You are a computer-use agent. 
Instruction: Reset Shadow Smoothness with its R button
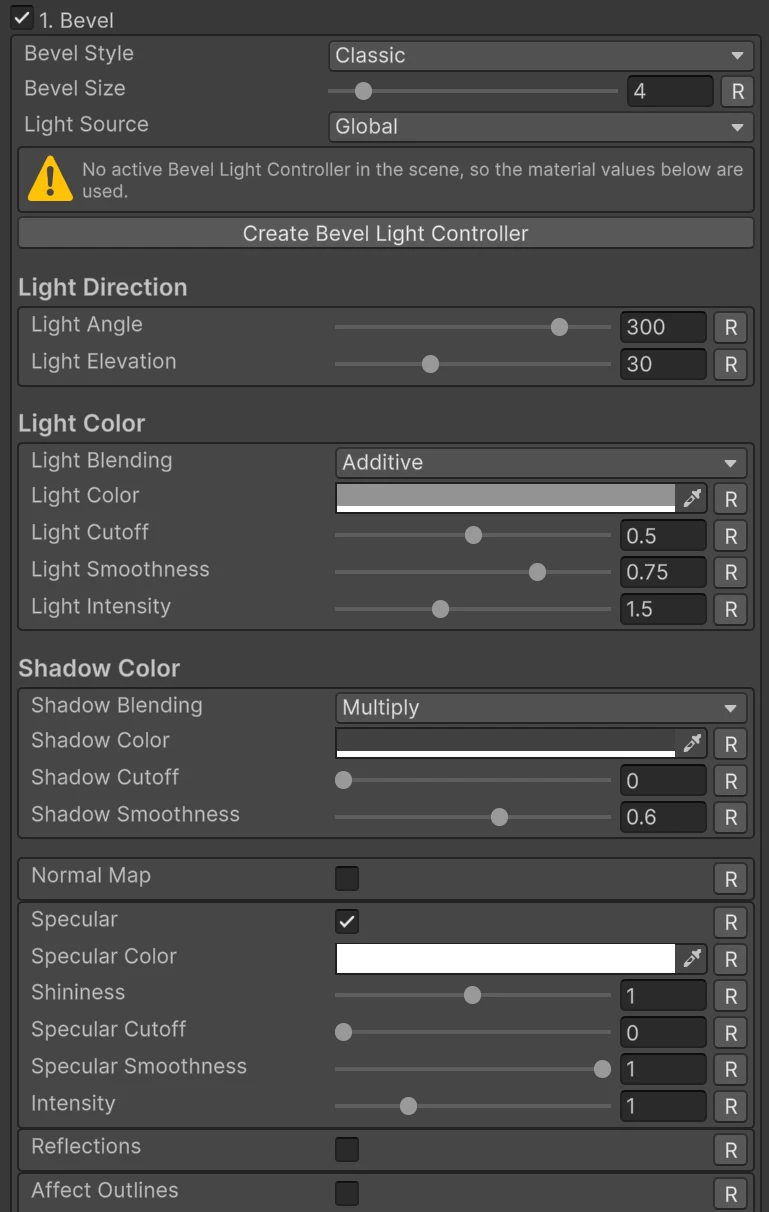pos(731,818)
